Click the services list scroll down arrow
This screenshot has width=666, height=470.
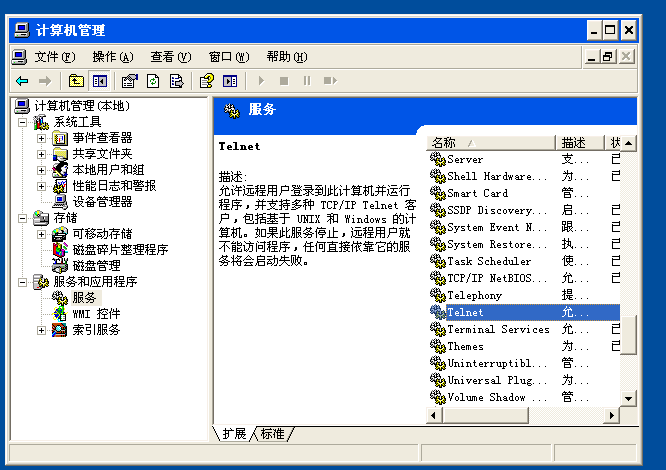pyautogui.click(x=629, y=398)
